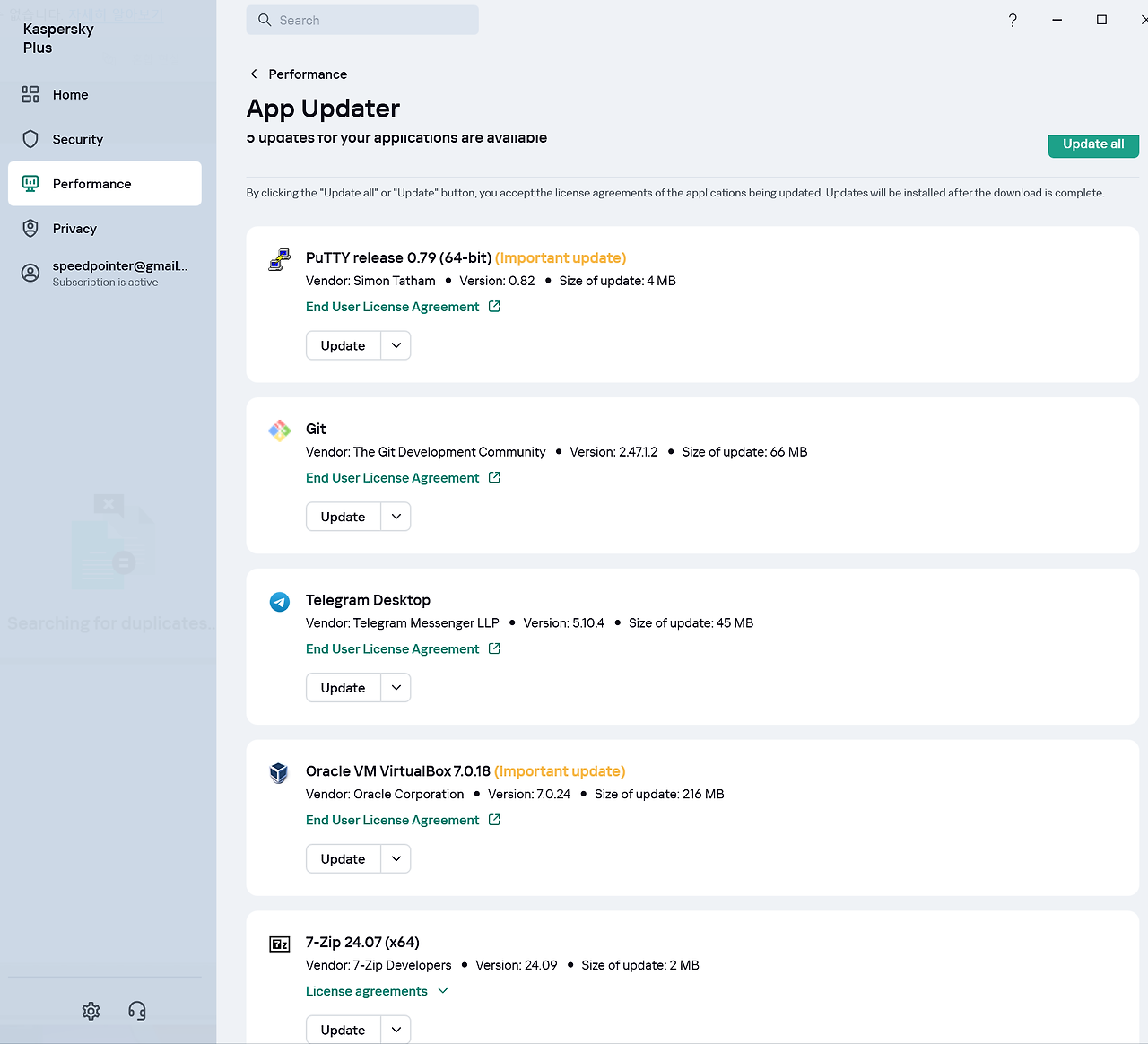Open settings via the gear icon
Image resolution: width=1148 pixels, height=1044 pixels.
click(x=91, y=1011)
